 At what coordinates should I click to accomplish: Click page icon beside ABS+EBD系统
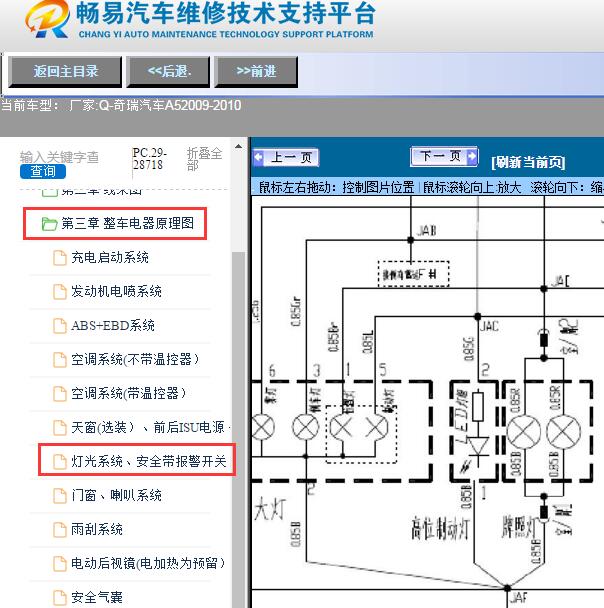pyautogui.click(x=60, y=326)
